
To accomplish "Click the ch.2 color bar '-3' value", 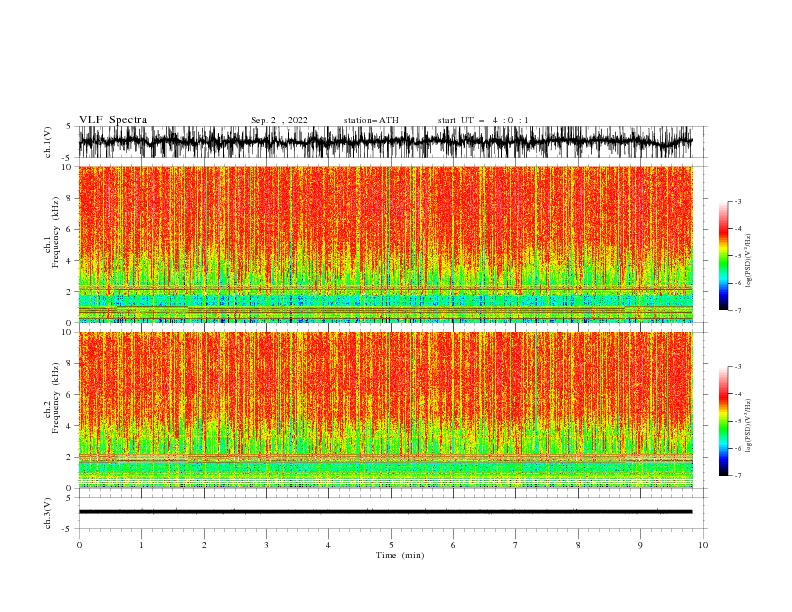I will (738, 367).
